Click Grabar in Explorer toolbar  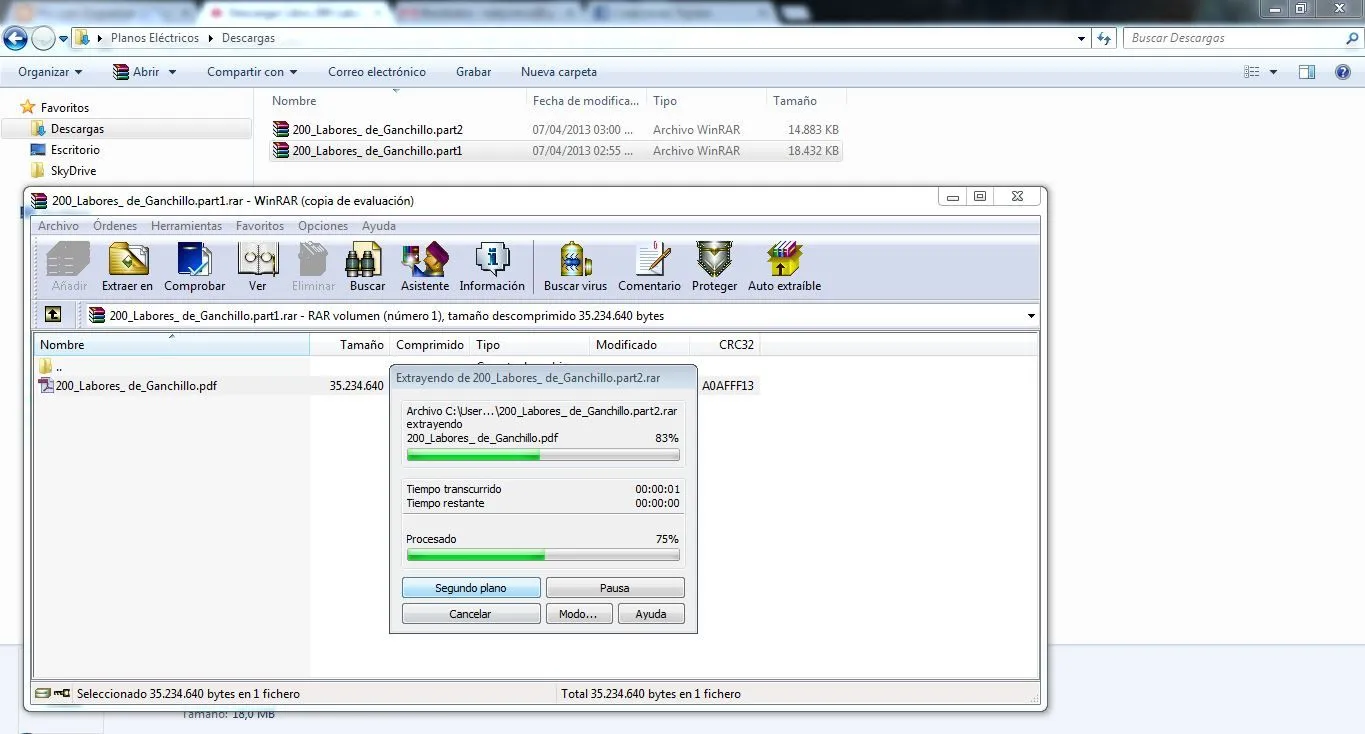473,72
